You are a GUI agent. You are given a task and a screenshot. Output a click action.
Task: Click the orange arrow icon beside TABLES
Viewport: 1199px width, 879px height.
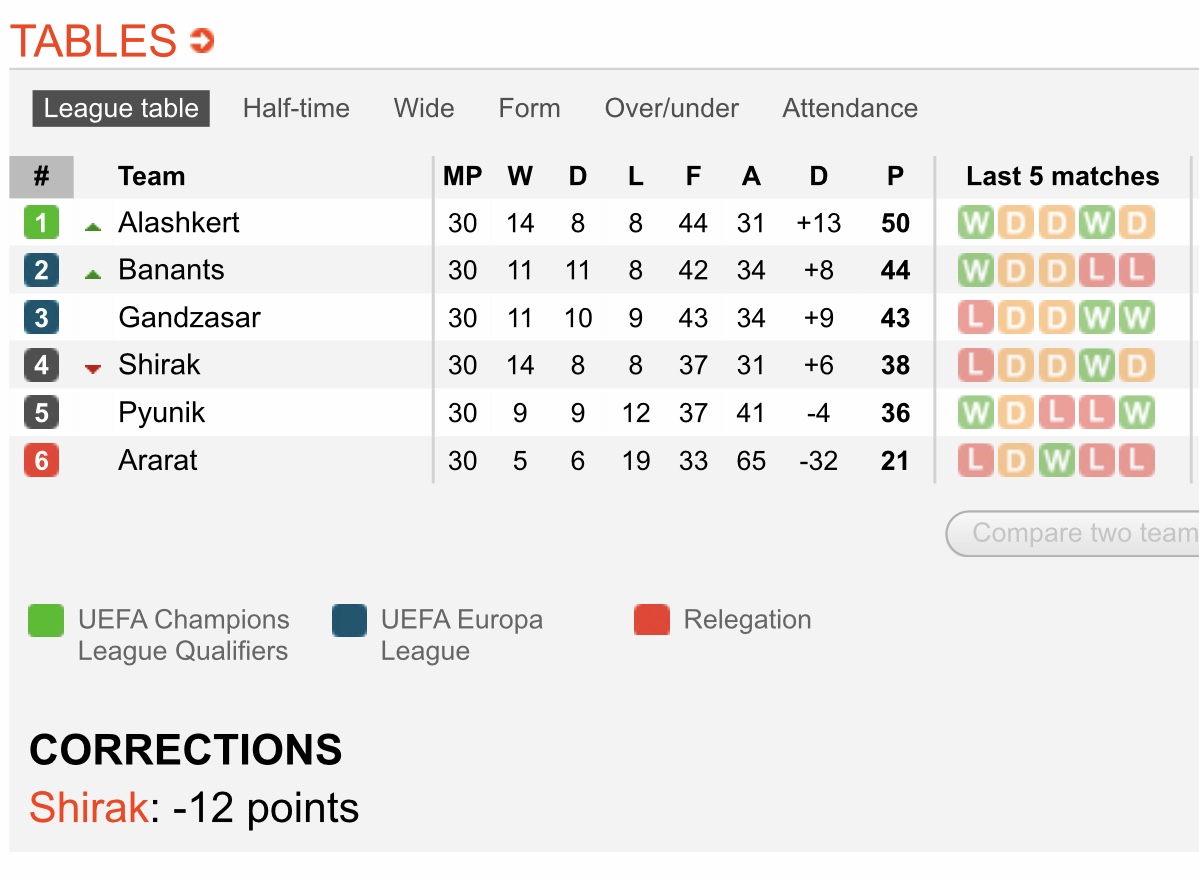coord(202,41)
